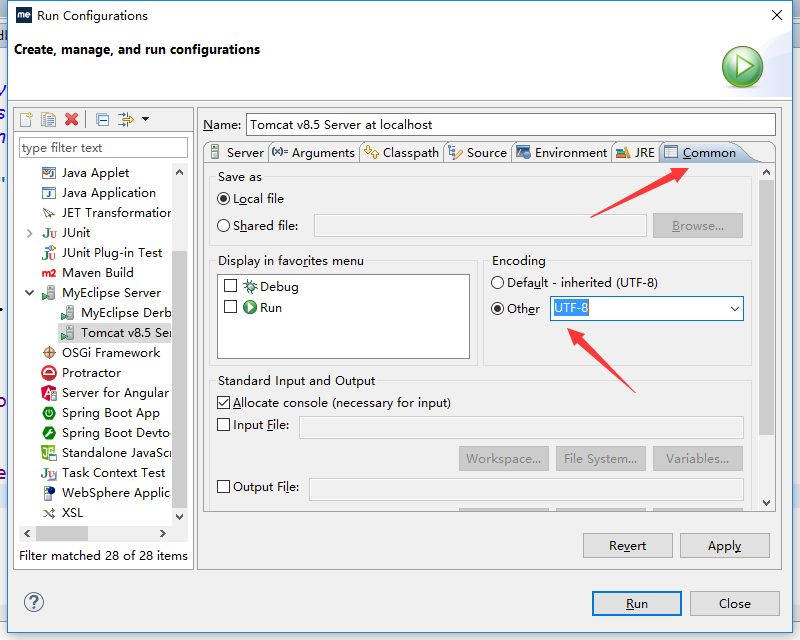The height and width of the screenshot is (640, 800).
Task: Click the OSGi Framework icon
Action: pyautogui.click(x=49, y=353)
